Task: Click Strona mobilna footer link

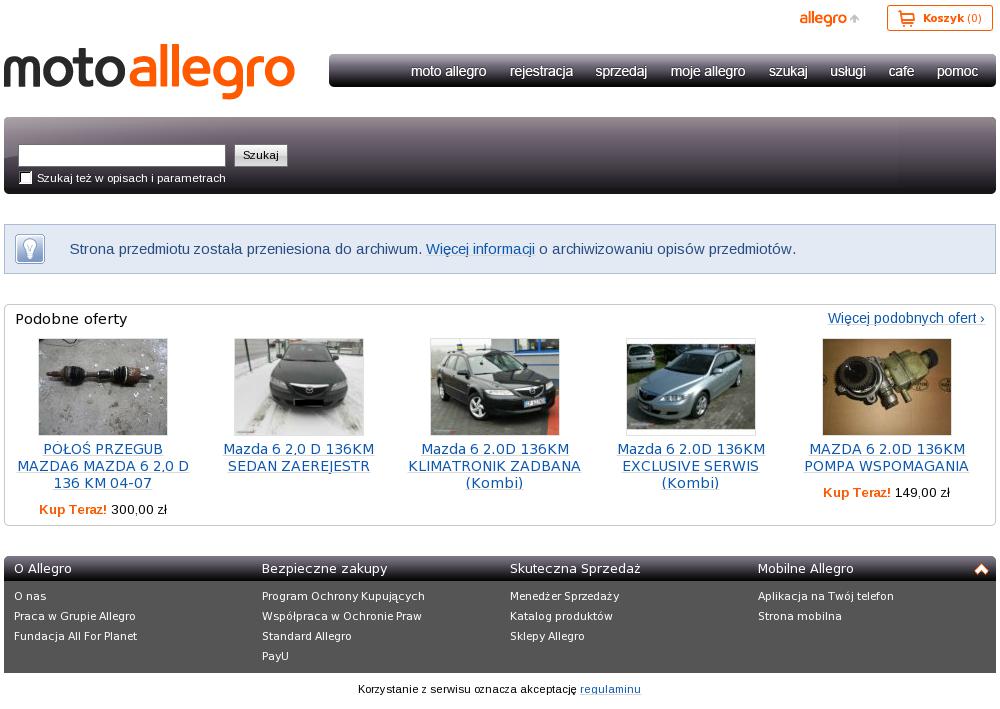Action: coord(800,616)
